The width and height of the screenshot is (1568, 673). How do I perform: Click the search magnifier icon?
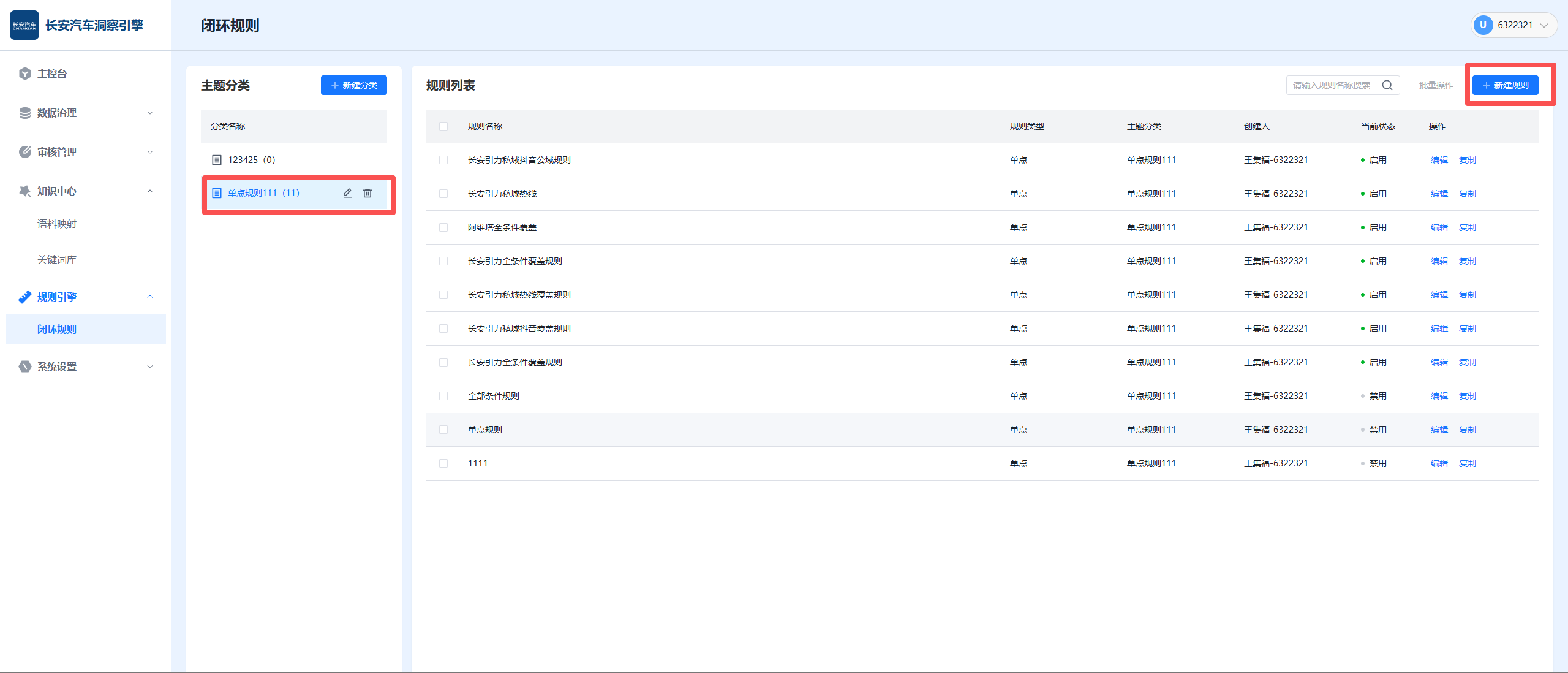[1387, 85]
